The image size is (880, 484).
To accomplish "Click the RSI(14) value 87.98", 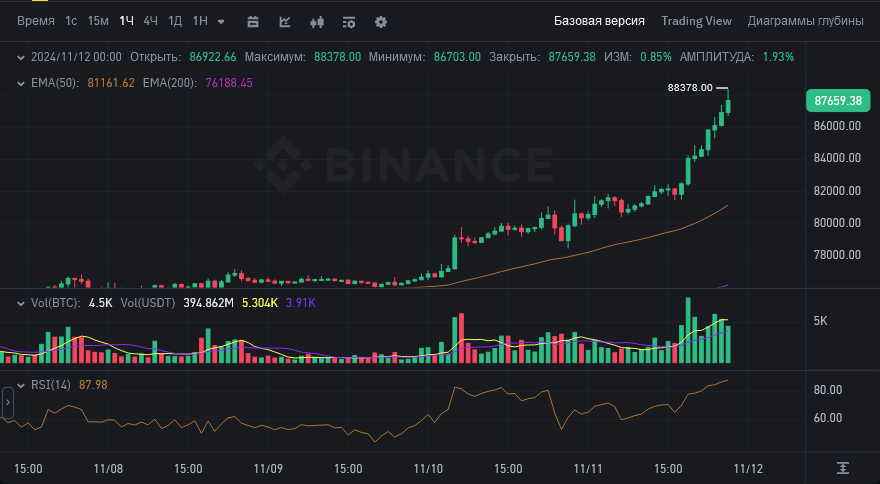I will point(93,385).
